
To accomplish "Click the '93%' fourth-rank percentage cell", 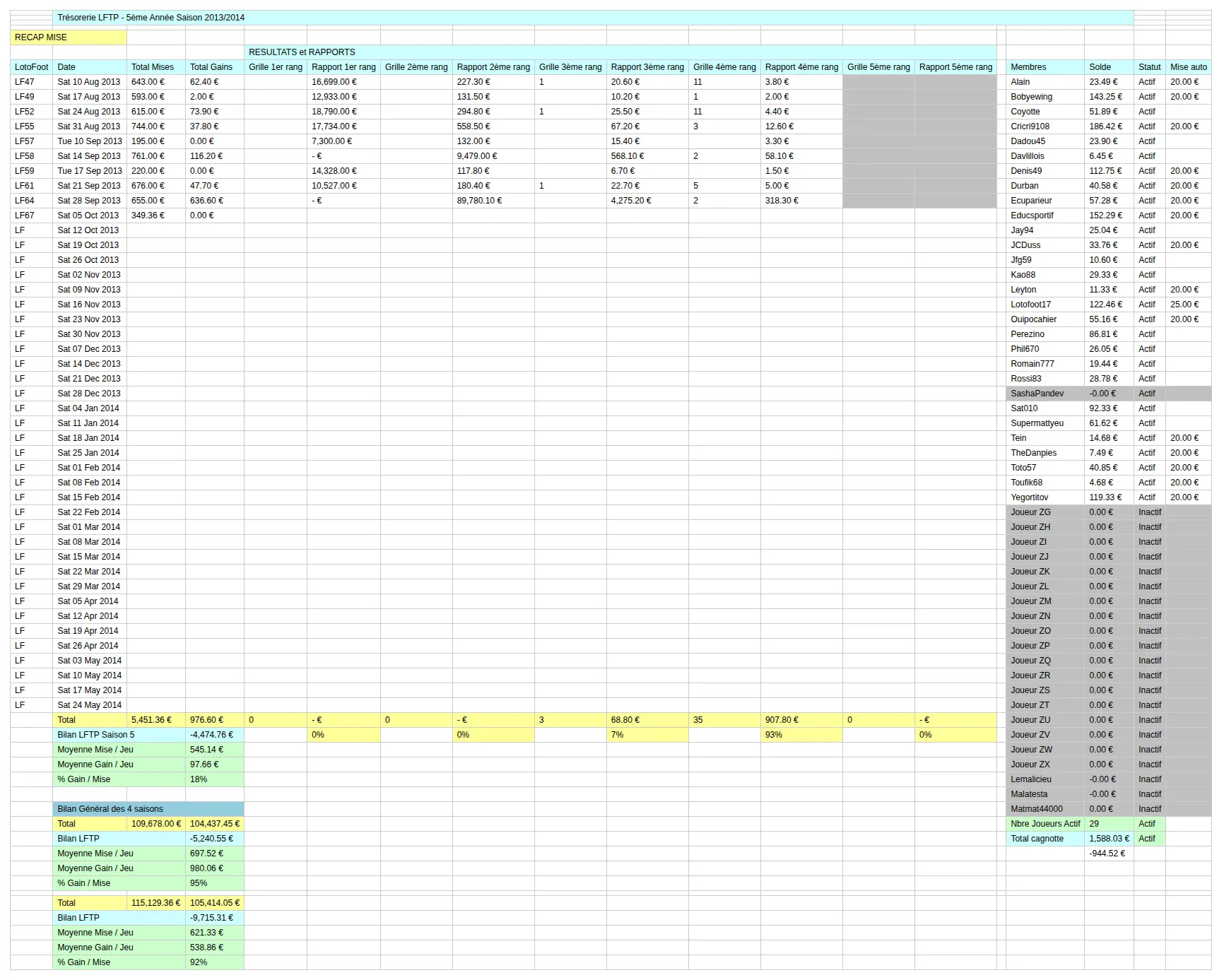I will pos(801,735).
